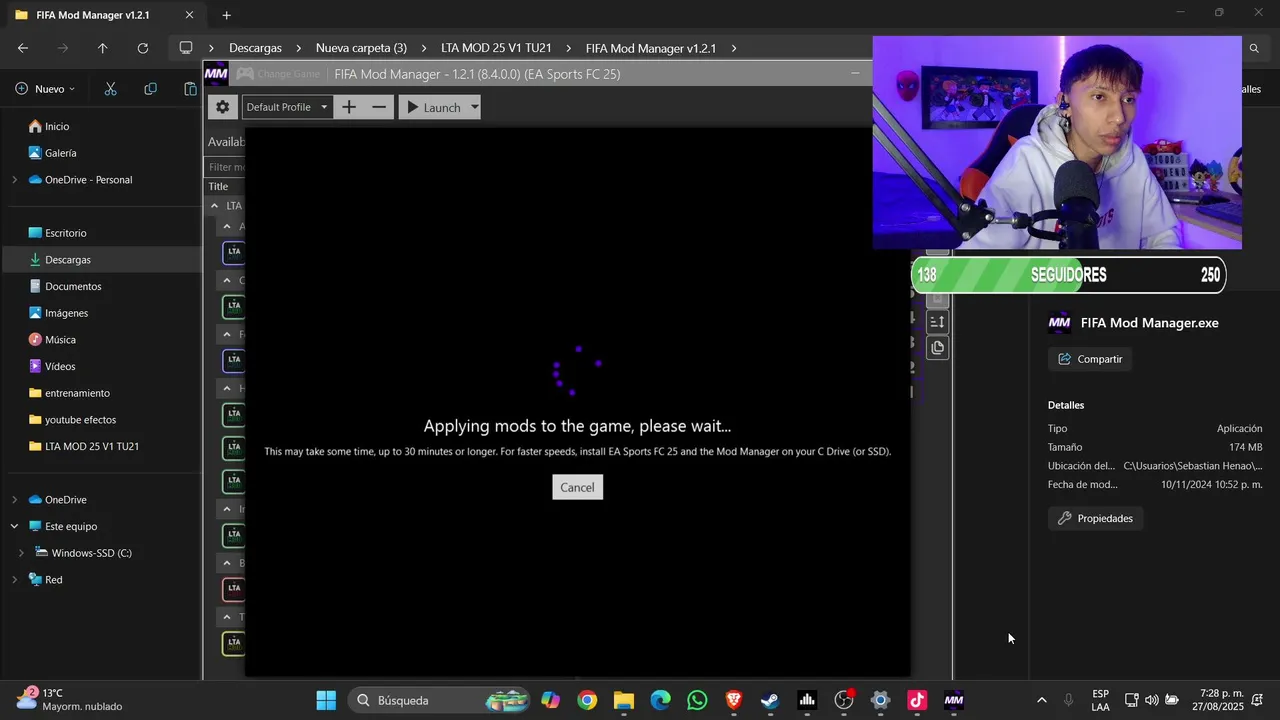Expand chevron after FIFA Mod Manager v1.2.1 breadcrumb

(x=734, y=48)
